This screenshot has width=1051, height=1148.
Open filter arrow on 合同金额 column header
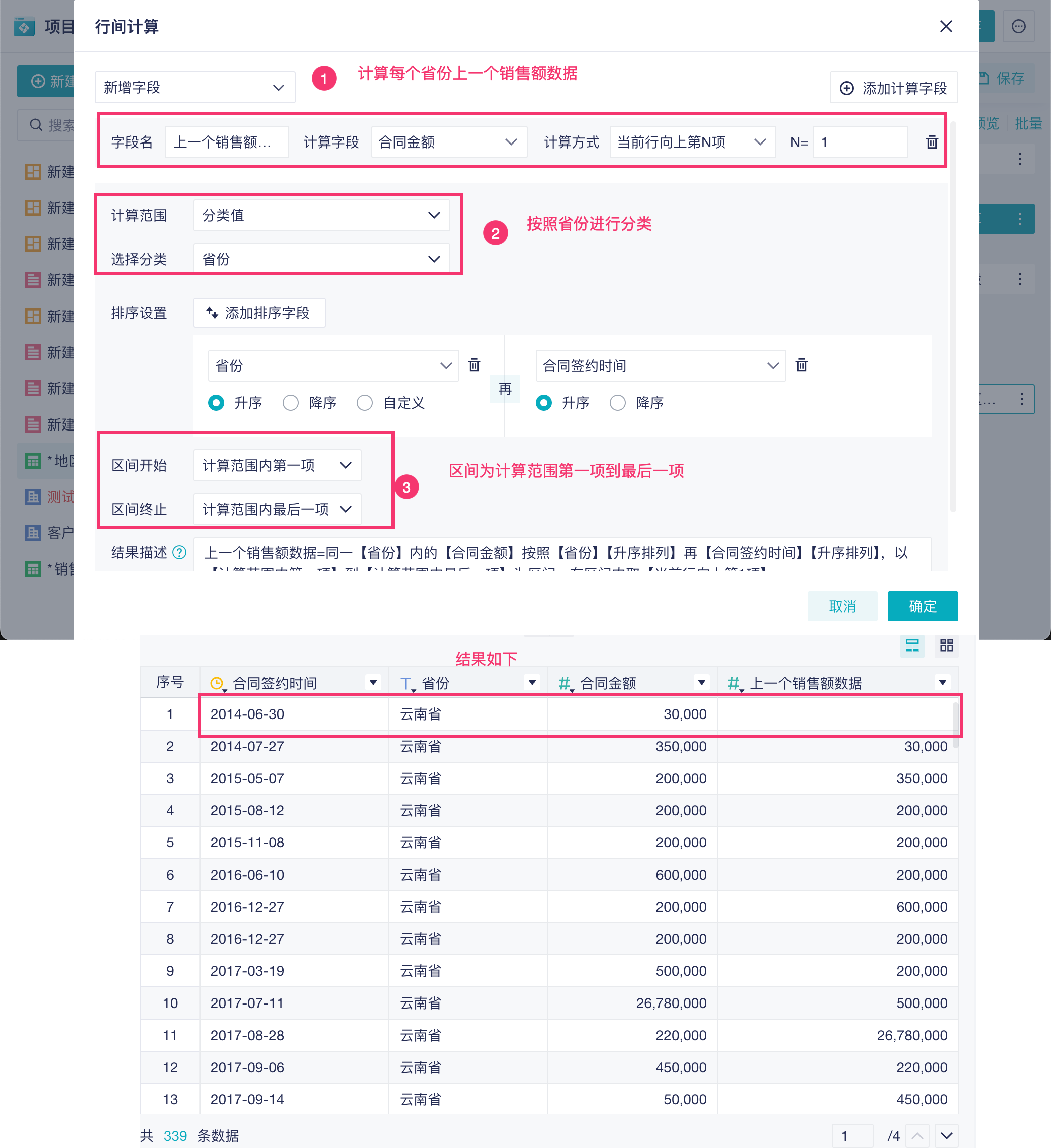(x=701, y=683)
